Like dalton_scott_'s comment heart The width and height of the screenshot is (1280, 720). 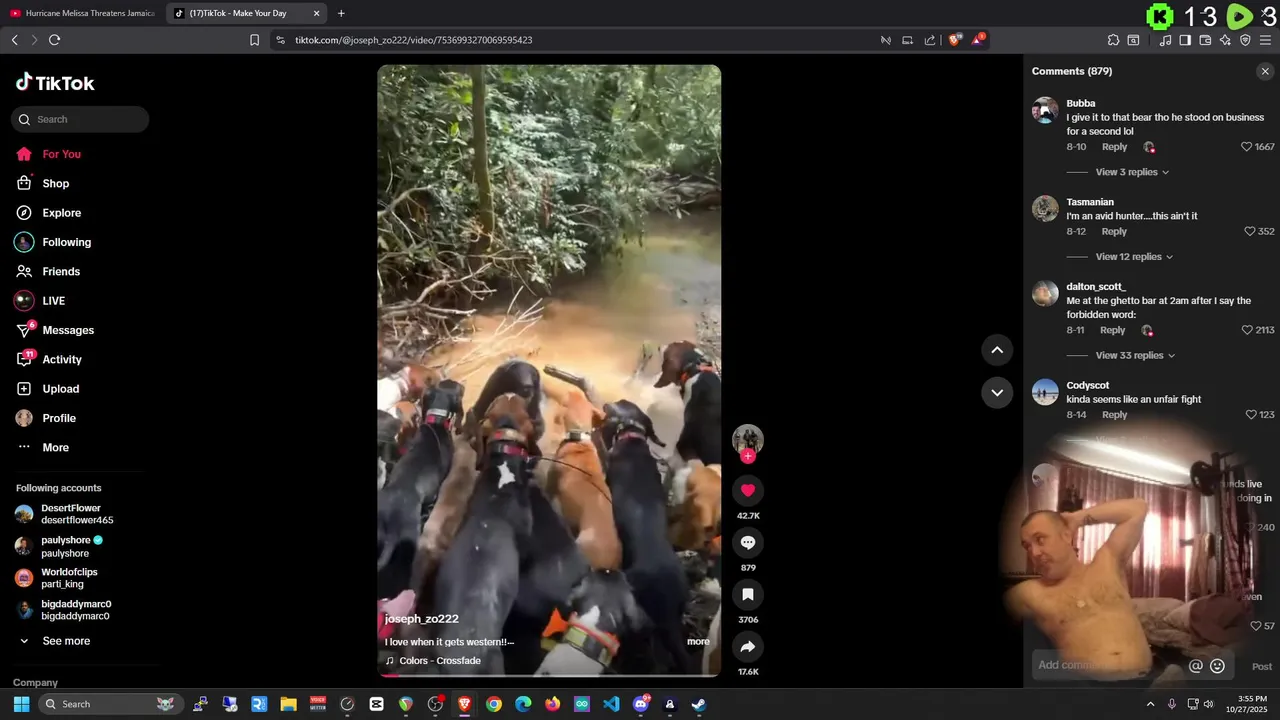point(1246,330)
